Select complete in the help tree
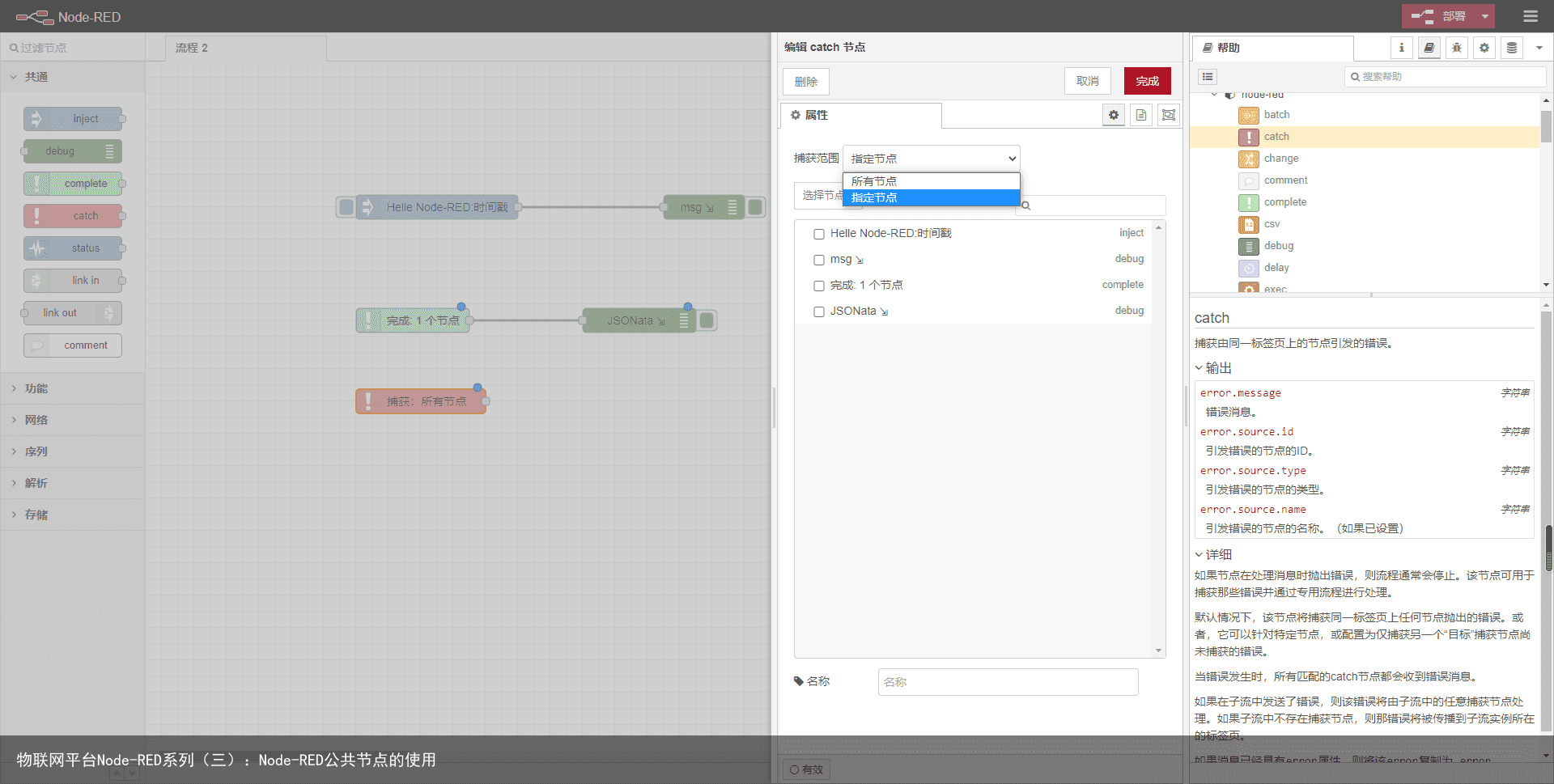Image resolution: width=1554 pixels, height=784 pixels. click(1365, 202)
